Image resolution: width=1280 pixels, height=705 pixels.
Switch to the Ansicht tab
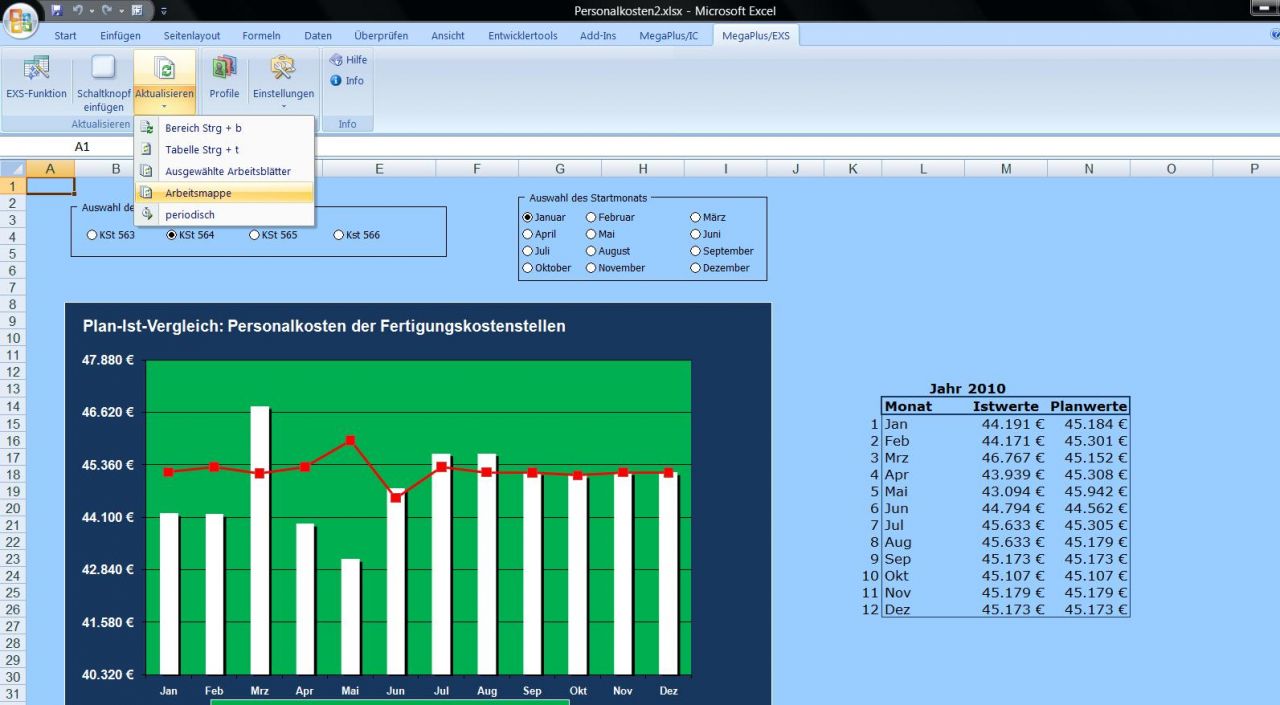click(448, 36)
